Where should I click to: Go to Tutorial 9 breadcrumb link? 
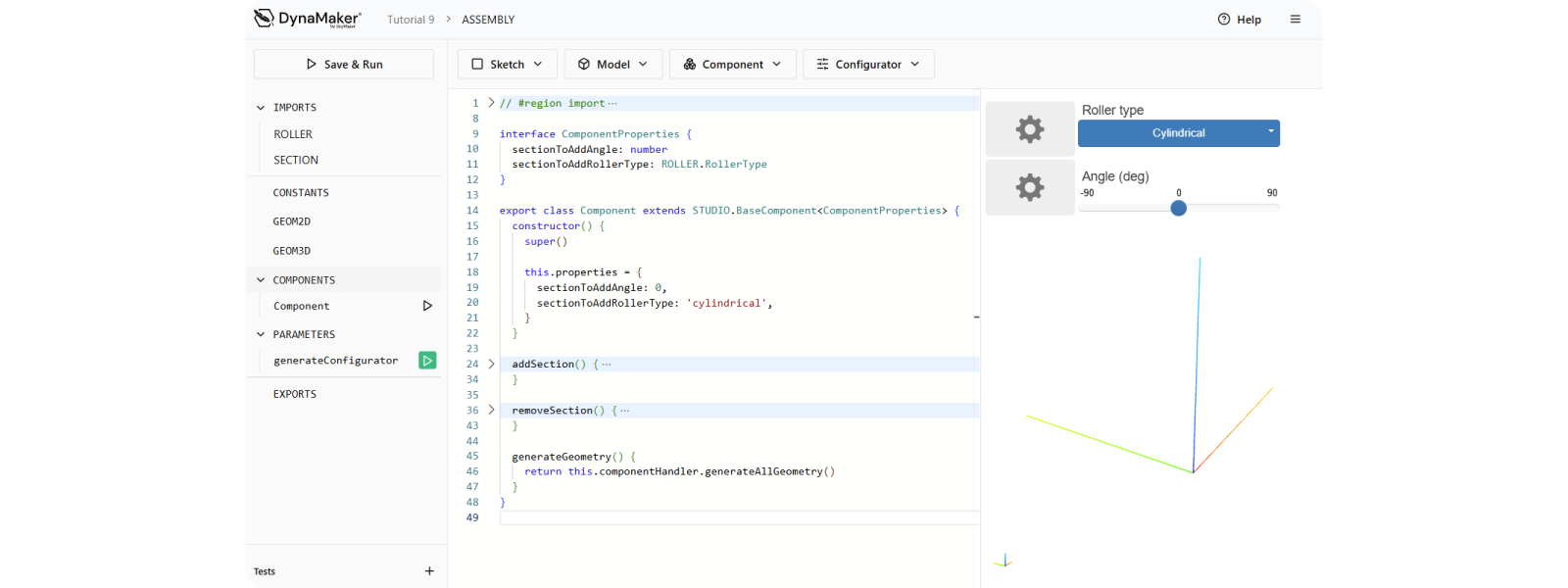[411, 20]
